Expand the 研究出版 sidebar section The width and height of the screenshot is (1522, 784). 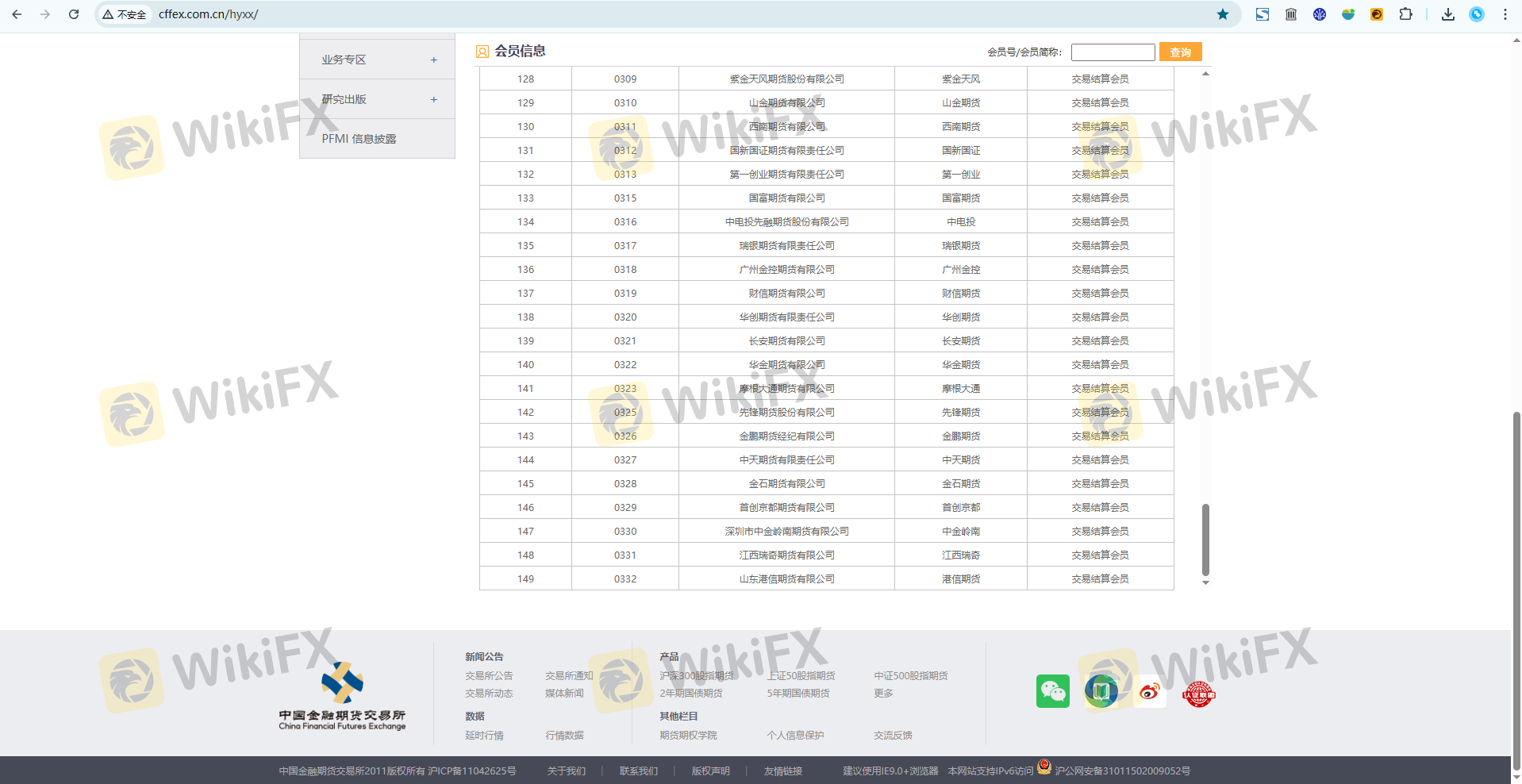coord(433,99)
